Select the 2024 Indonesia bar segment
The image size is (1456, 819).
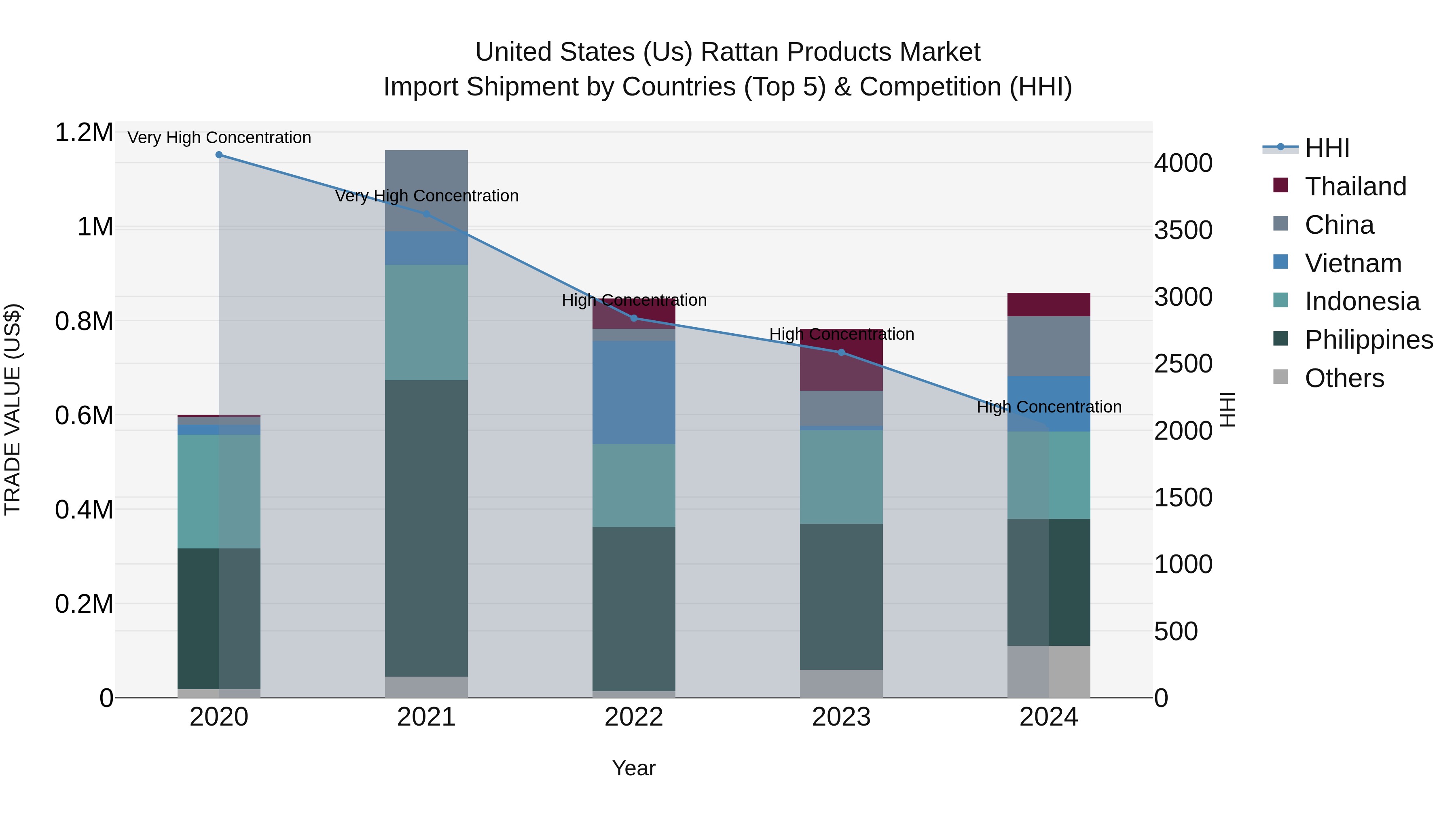(x=1049, y=475)
